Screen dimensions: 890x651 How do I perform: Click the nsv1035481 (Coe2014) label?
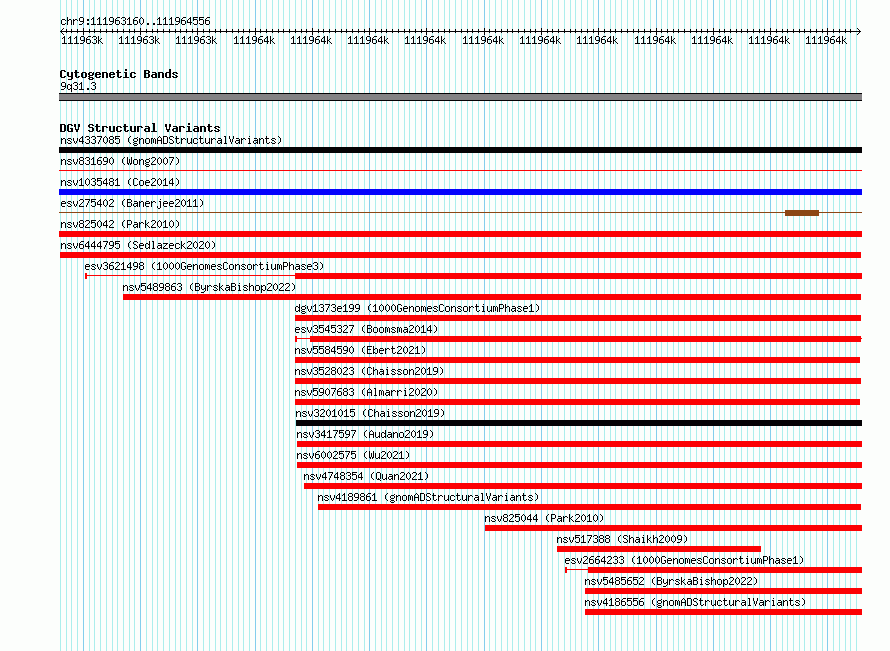point(120,182)
